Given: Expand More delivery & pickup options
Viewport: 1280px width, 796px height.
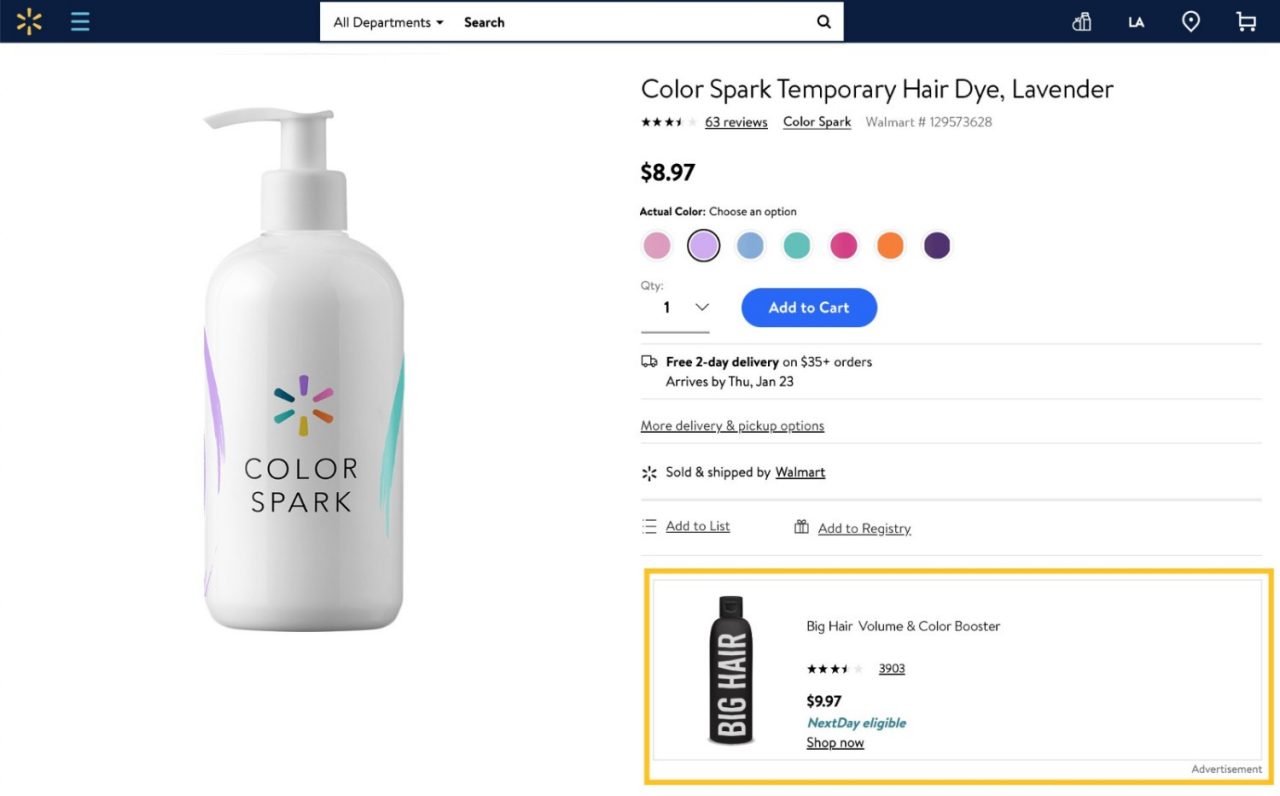Looking at the screenshot, I should (x=732, y=426).
